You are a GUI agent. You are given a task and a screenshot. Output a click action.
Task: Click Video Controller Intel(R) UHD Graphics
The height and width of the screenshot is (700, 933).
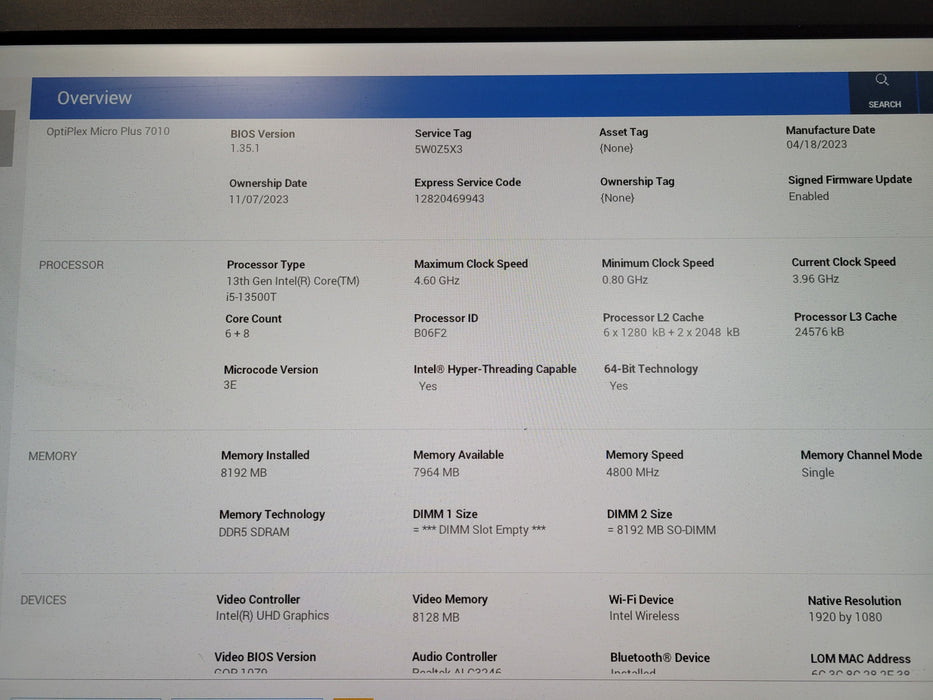[x=273, y=615]
